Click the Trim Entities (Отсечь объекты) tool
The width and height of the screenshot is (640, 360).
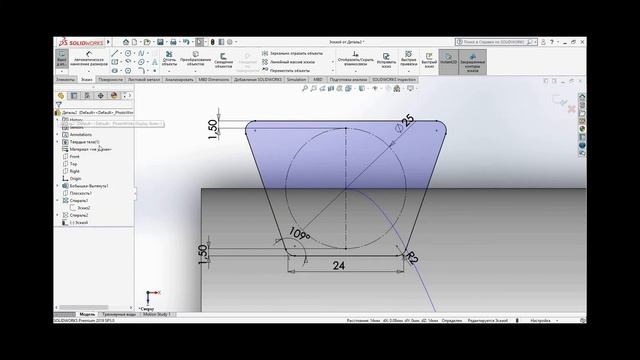169,58
